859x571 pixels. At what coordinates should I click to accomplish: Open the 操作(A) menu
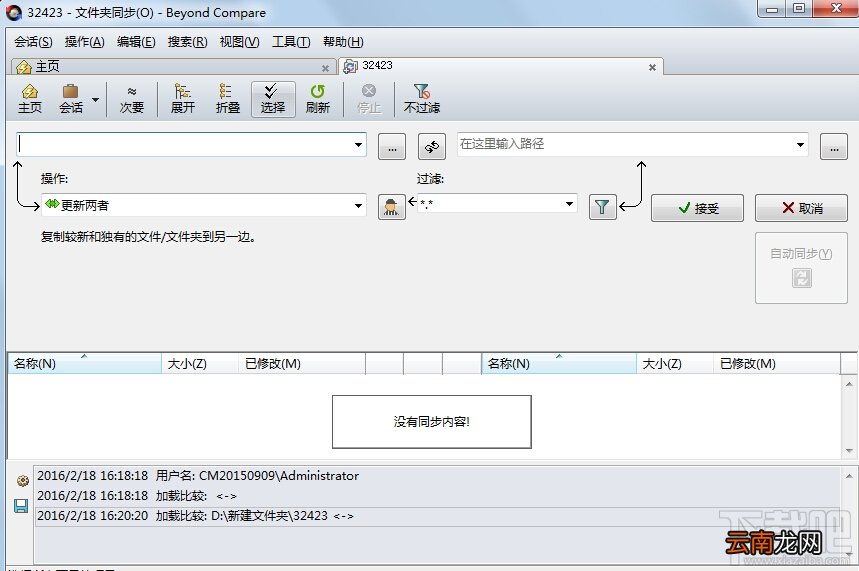point(84,42)
